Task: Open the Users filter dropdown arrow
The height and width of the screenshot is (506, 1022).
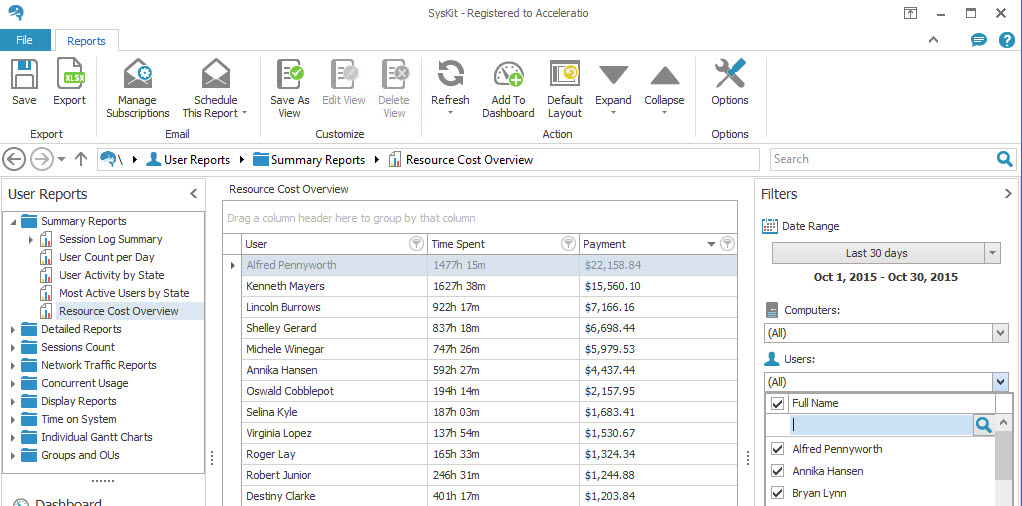Action: coord(1000,381)
